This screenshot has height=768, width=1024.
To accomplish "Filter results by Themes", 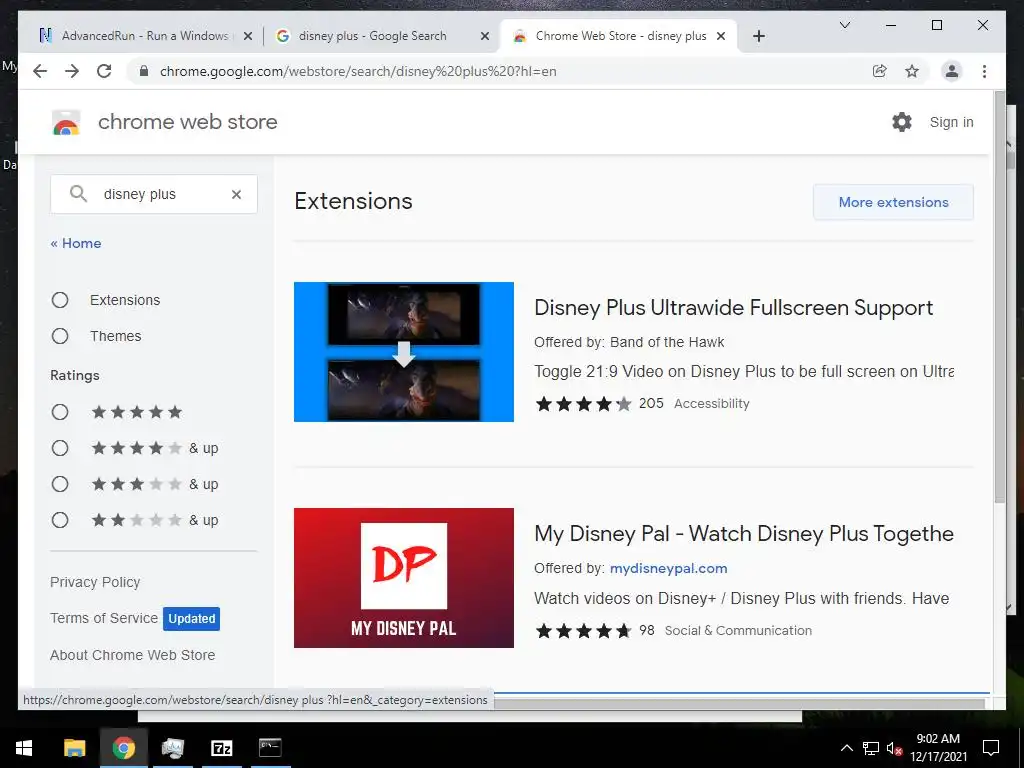I will click(x=60, y=336).
